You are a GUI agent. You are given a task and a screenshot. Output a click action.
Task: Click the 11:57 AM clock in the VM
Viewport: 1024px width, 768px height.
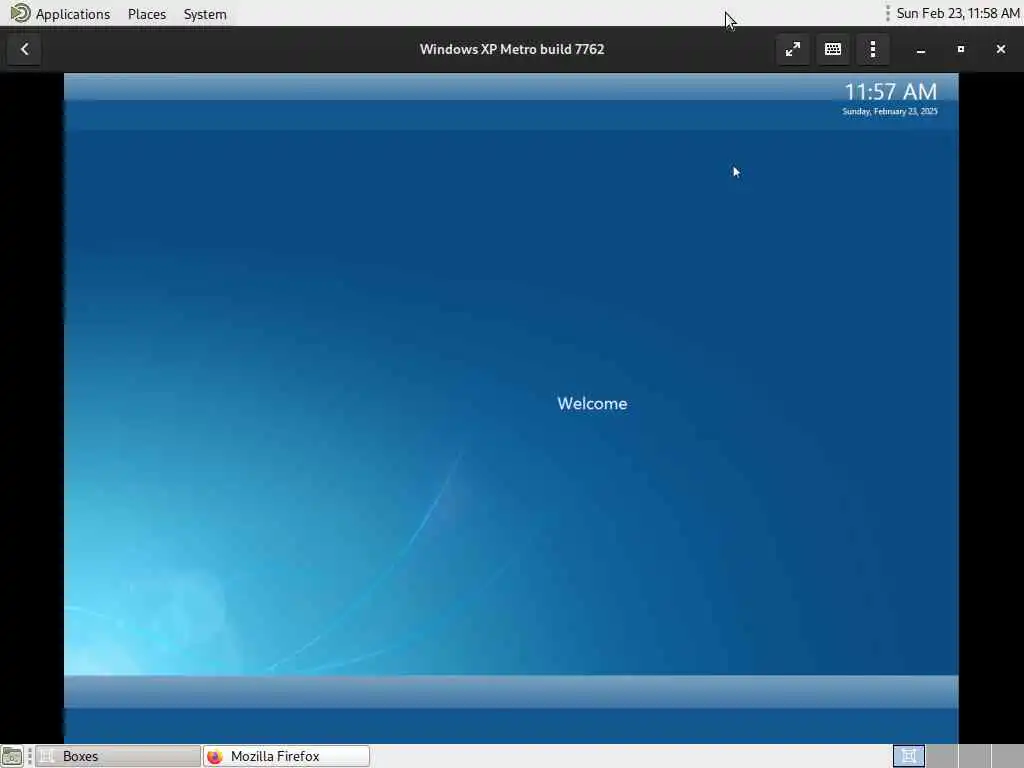tap(890, 91)
